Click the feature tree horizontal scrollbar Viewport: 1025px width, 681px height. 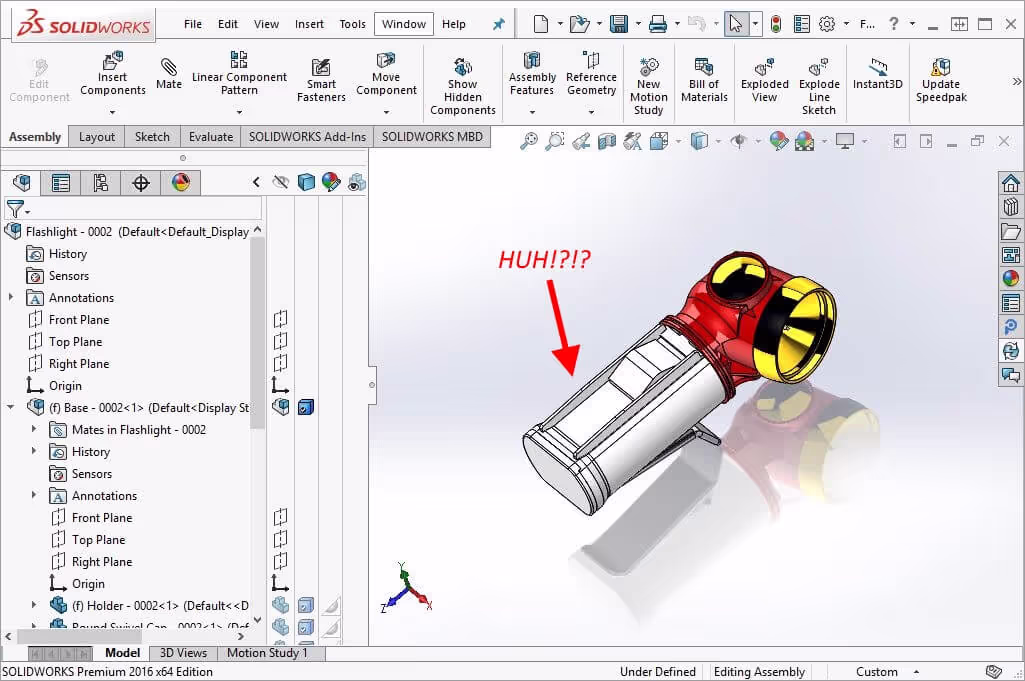tap(80, 636)
